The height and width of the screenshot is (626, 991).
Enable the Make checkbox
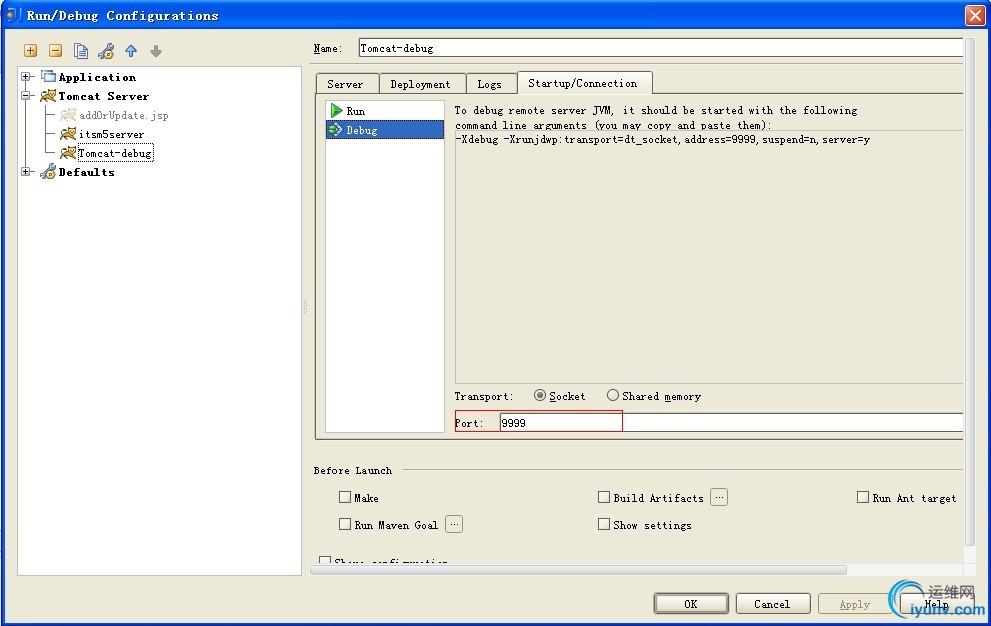pos(344,497)
